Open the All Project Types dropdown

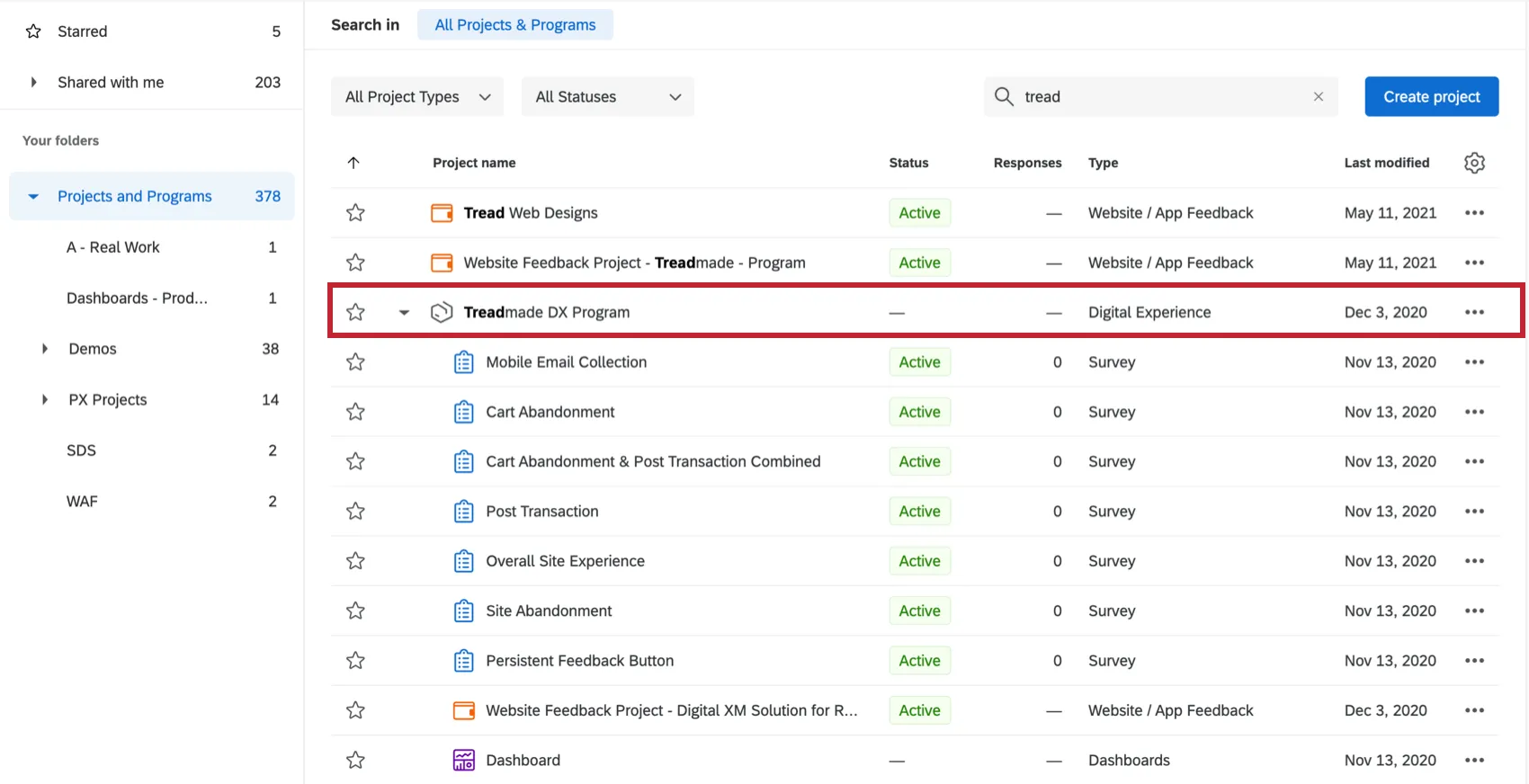[x=417, y=97]
